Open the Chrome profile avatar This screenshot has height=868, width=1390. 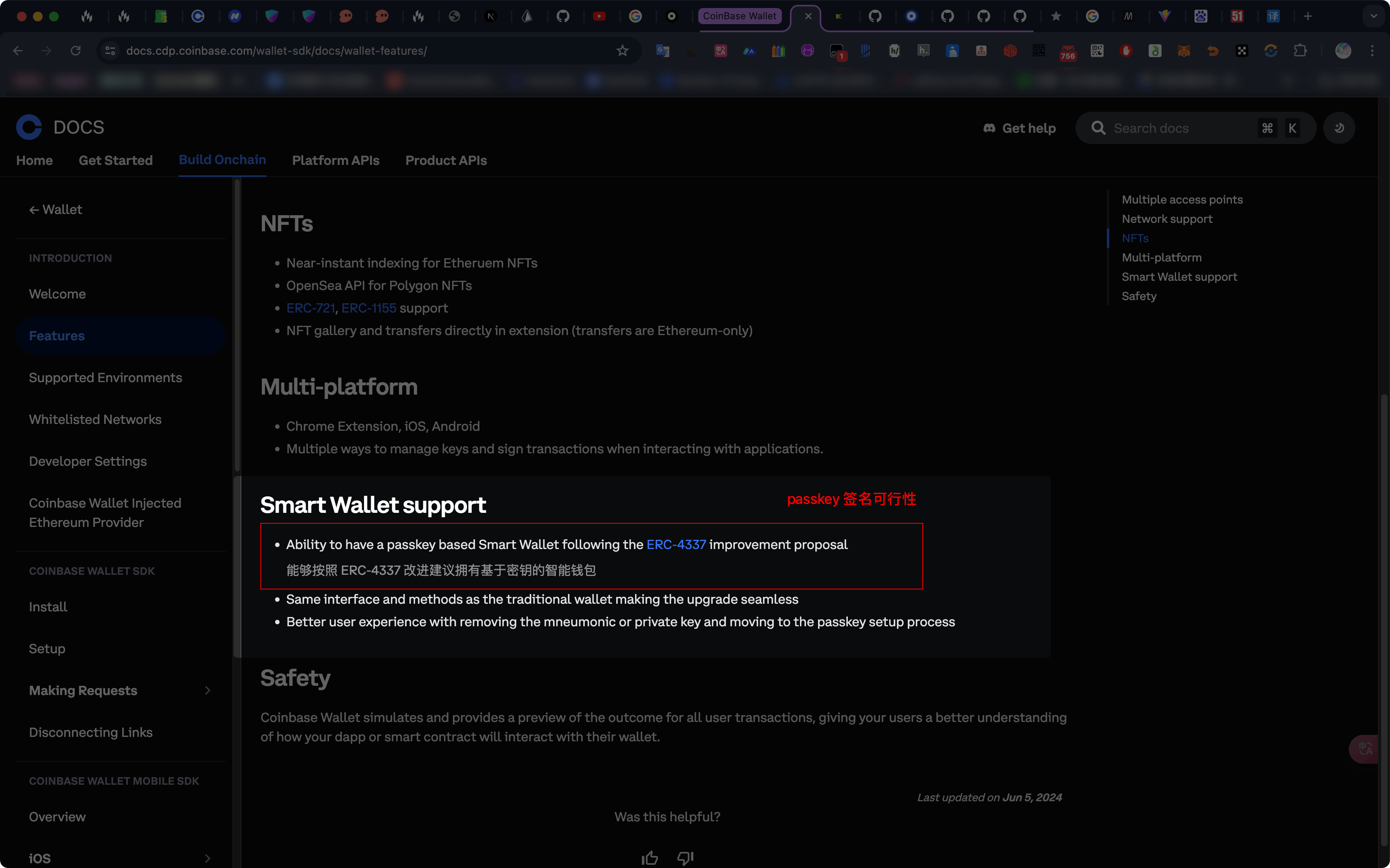(x=1343, y=51)
